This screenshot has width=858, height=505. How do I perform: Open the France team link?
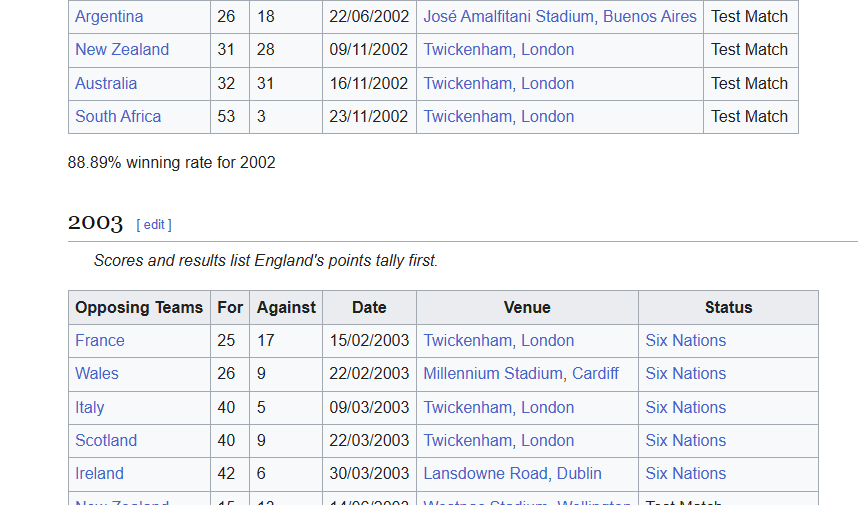[x=100, y=340]
